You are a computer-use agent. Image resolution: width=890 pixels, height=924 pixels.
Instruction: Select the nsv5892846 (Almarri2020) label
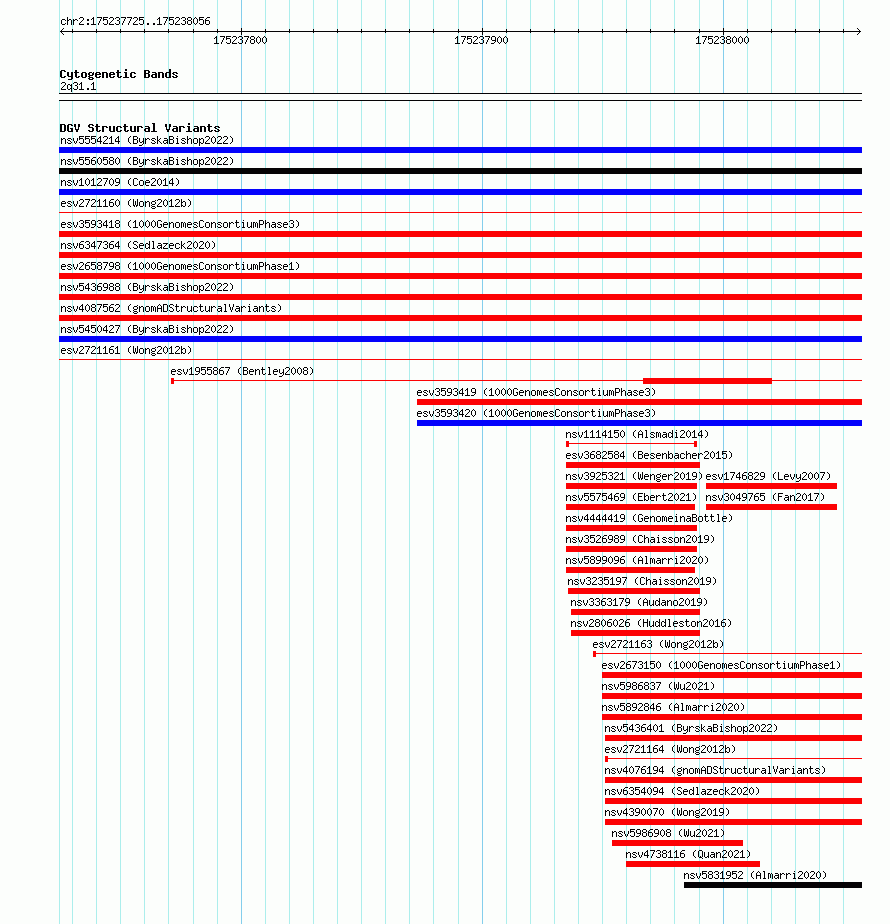(x=674, y=707)
